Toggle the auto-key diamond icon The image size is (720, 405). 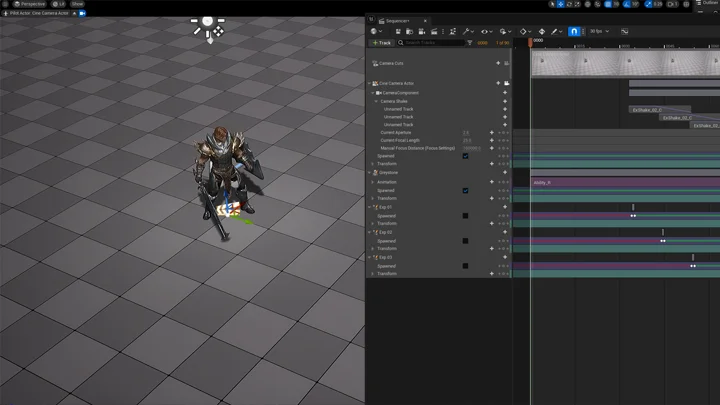coord(542,31)
